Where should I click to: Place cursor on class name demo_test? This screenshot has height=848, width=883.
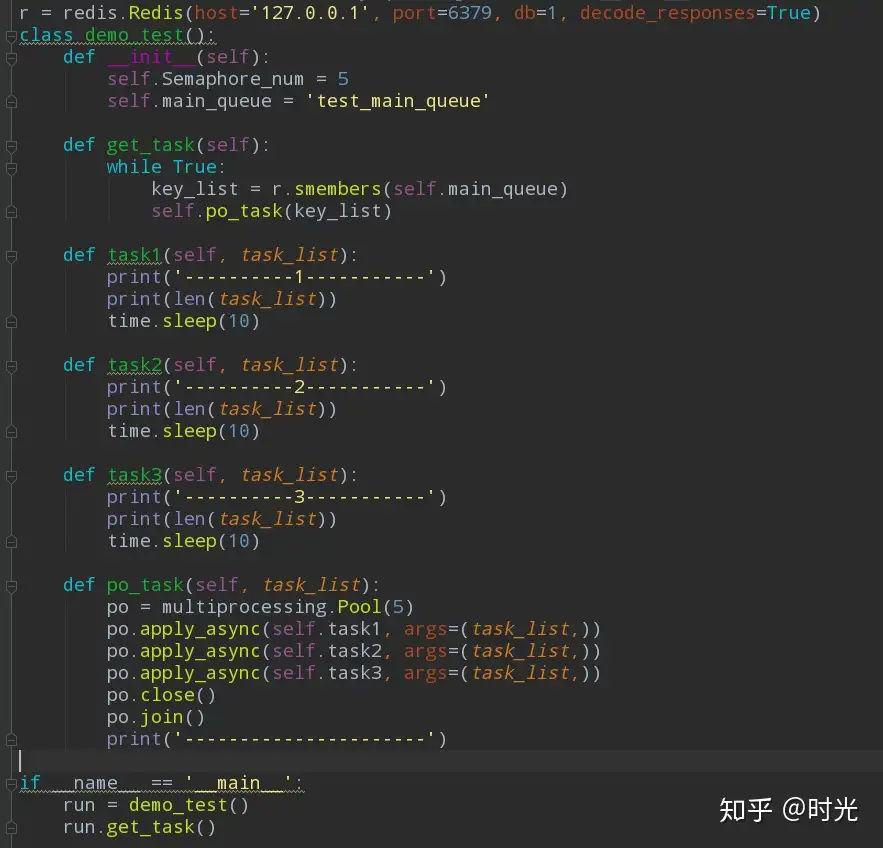135,35
